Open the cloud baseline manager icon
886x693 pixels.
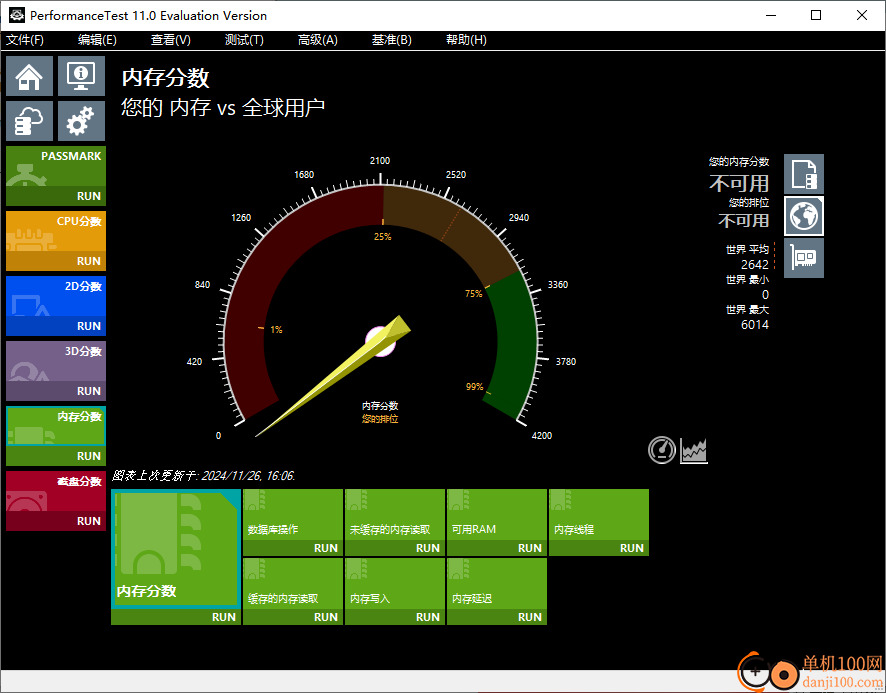pyautogui.click(x=29, y=121)
